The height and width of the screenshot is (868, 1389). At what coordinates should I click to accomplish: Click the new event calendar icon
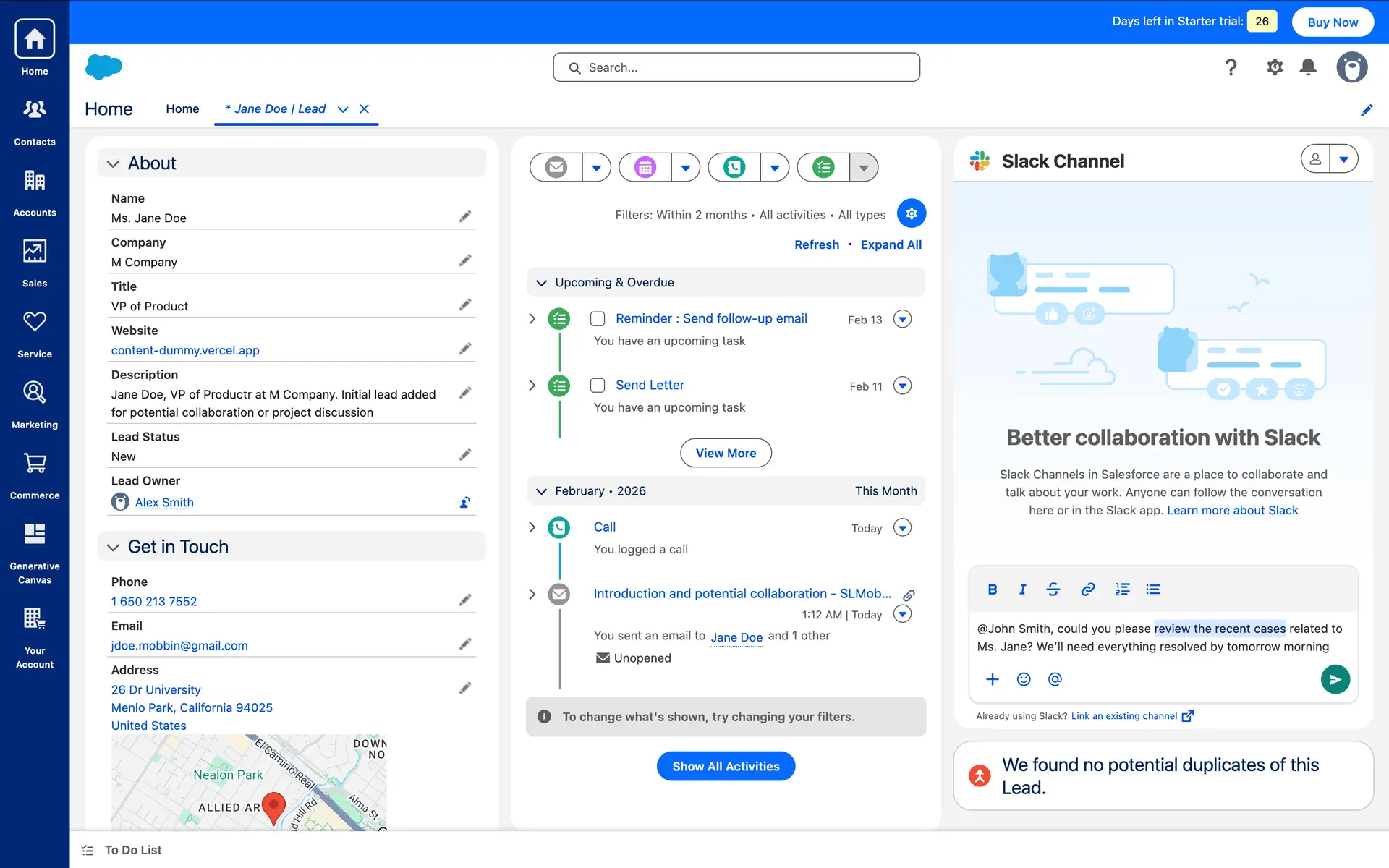[x=645, y=168]
